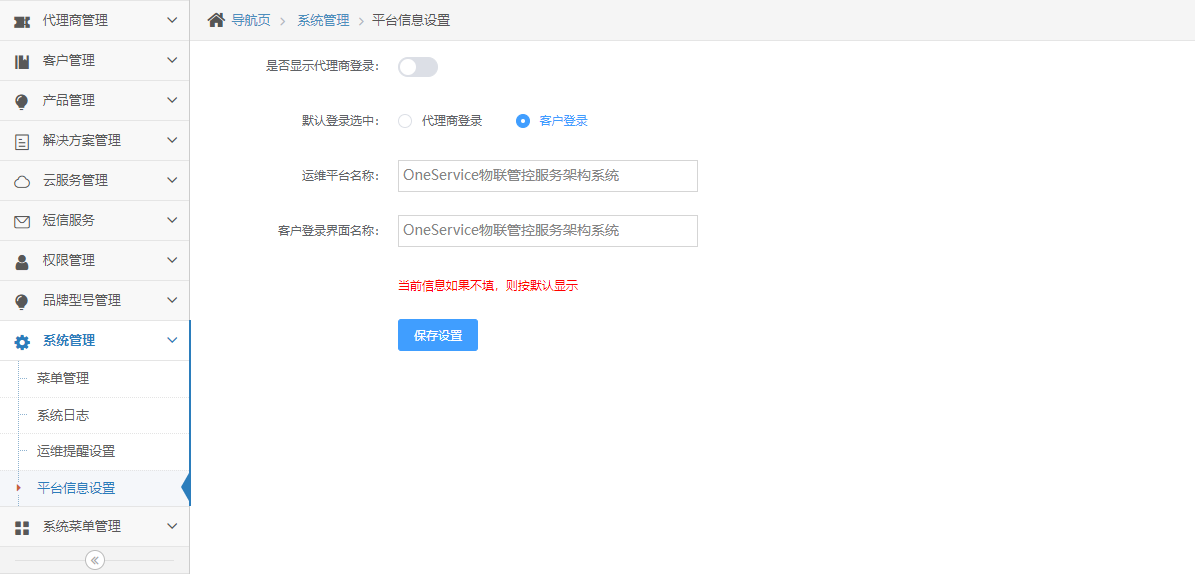This screenshot has height=574, width=1195.
Task: Collapse the sidebar with double-arrow icon
Action: pos(95,560)
